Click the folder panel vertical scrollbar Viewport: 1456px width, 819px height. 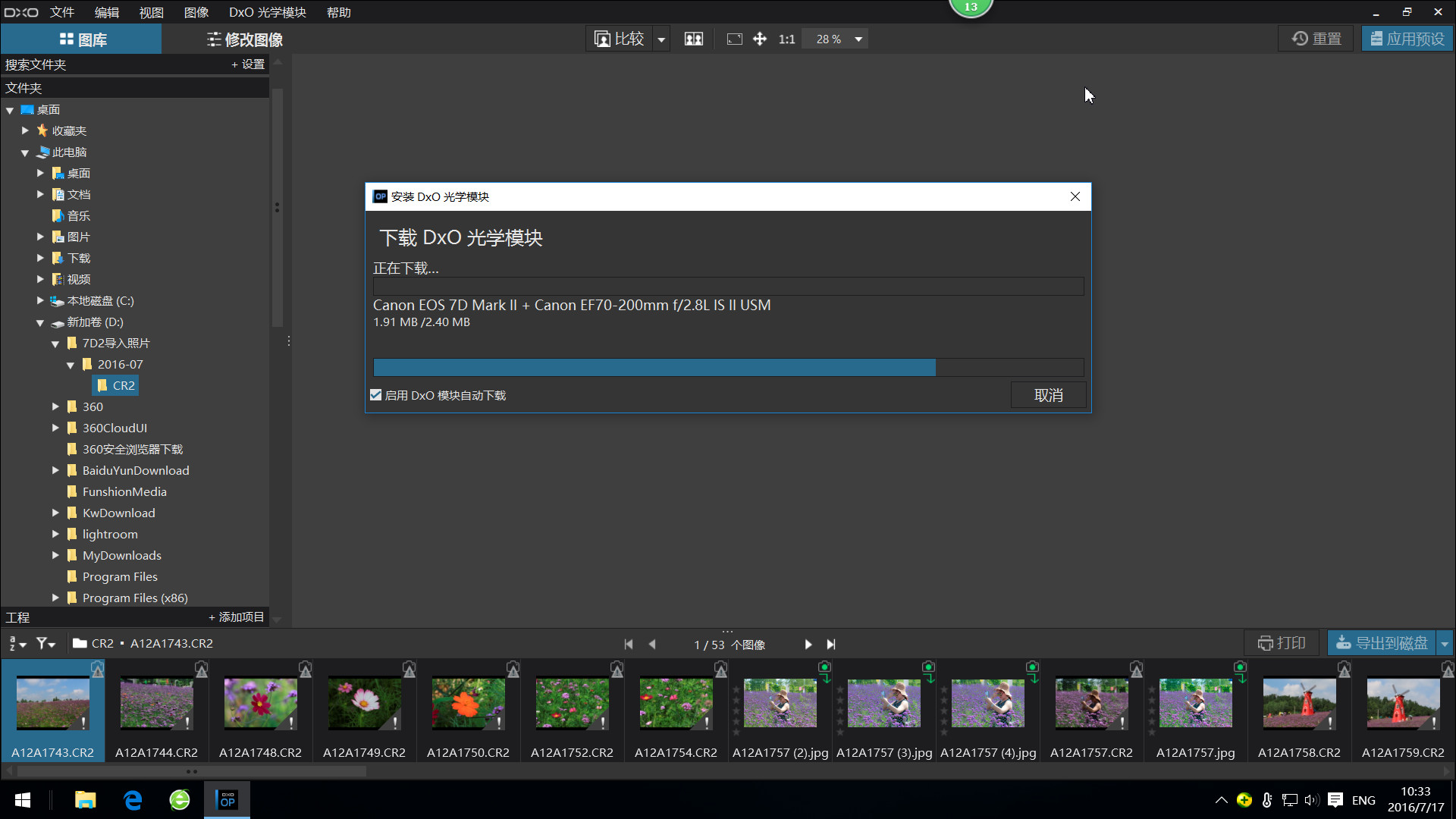tap(278, 207)
